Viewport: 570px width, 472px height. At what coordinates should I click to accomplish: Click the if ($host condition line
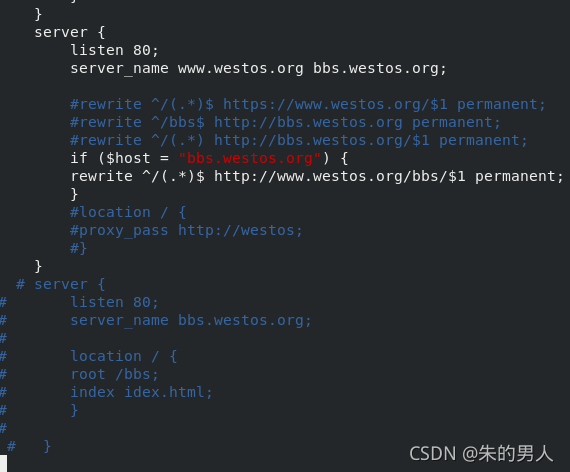click(209, 158)
